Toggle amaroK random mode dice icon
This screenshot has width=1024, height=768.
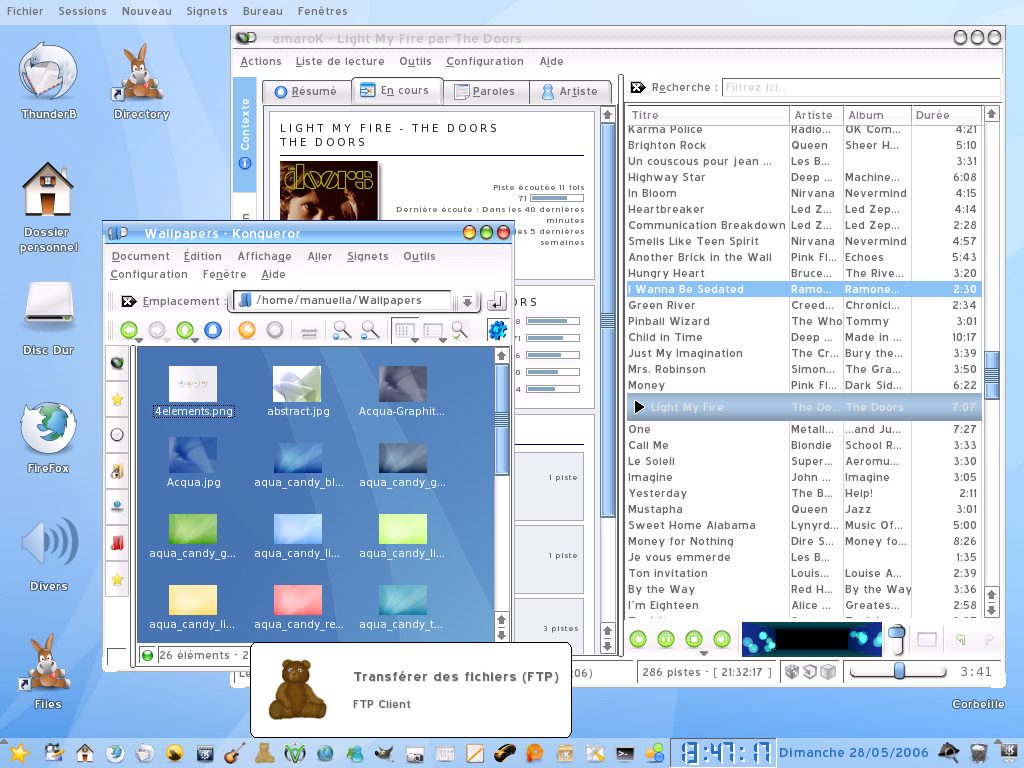tap(792, 672)
